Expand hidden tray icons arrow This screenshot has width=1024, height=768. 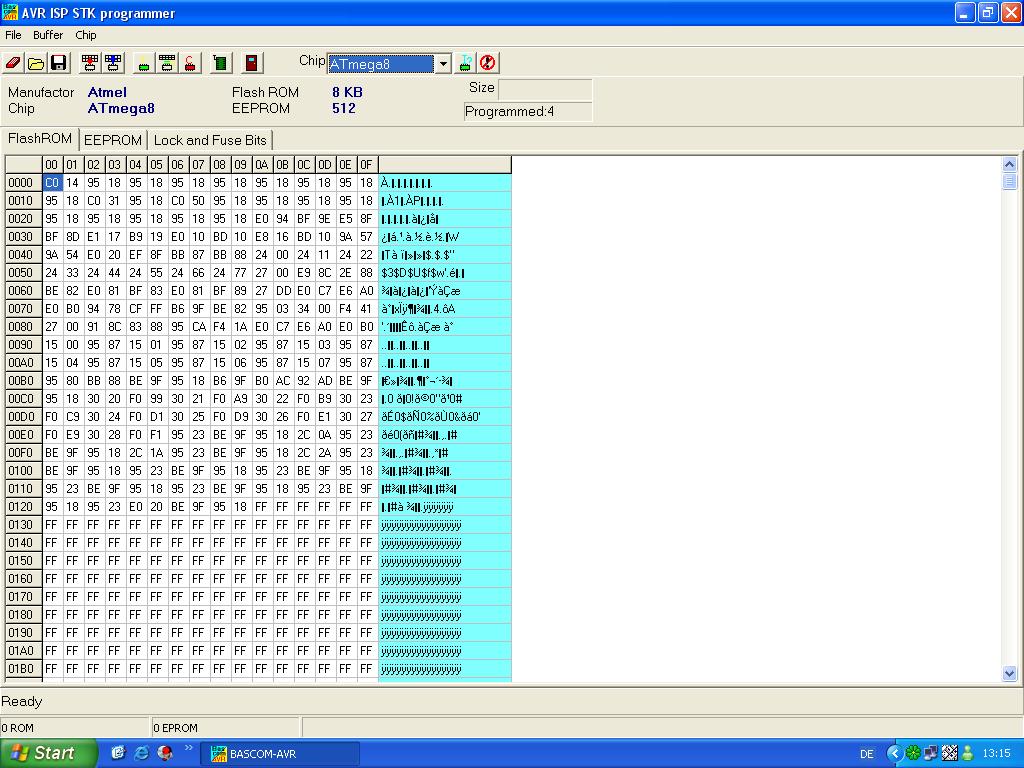(x=895, y=753)
